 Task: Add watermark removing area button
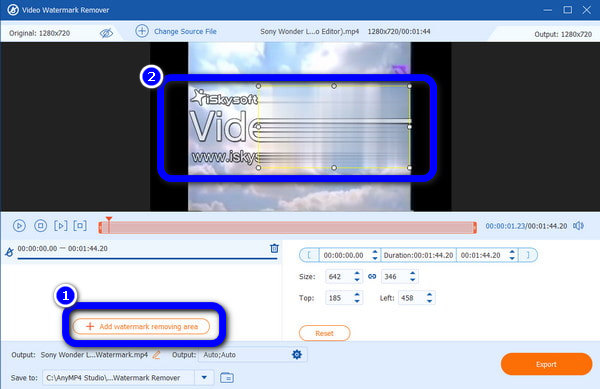141,326
